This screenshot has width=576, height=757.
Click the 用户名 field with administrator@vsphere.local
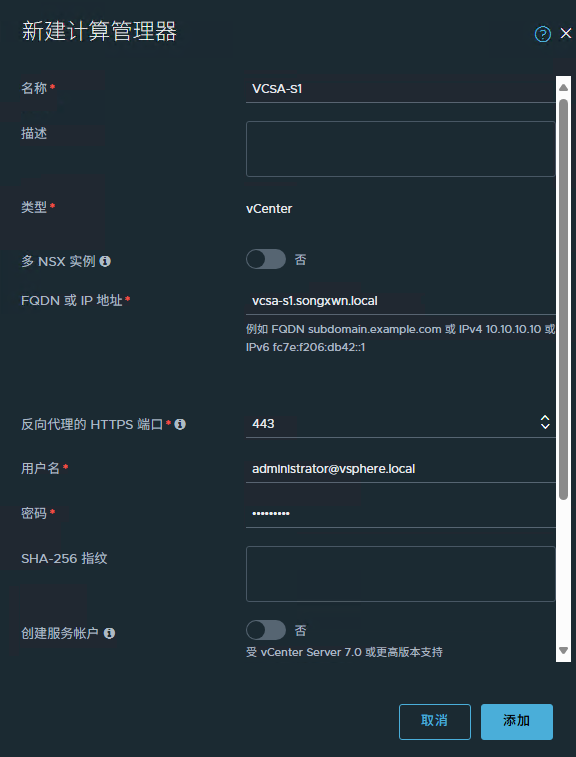[401, 469]
